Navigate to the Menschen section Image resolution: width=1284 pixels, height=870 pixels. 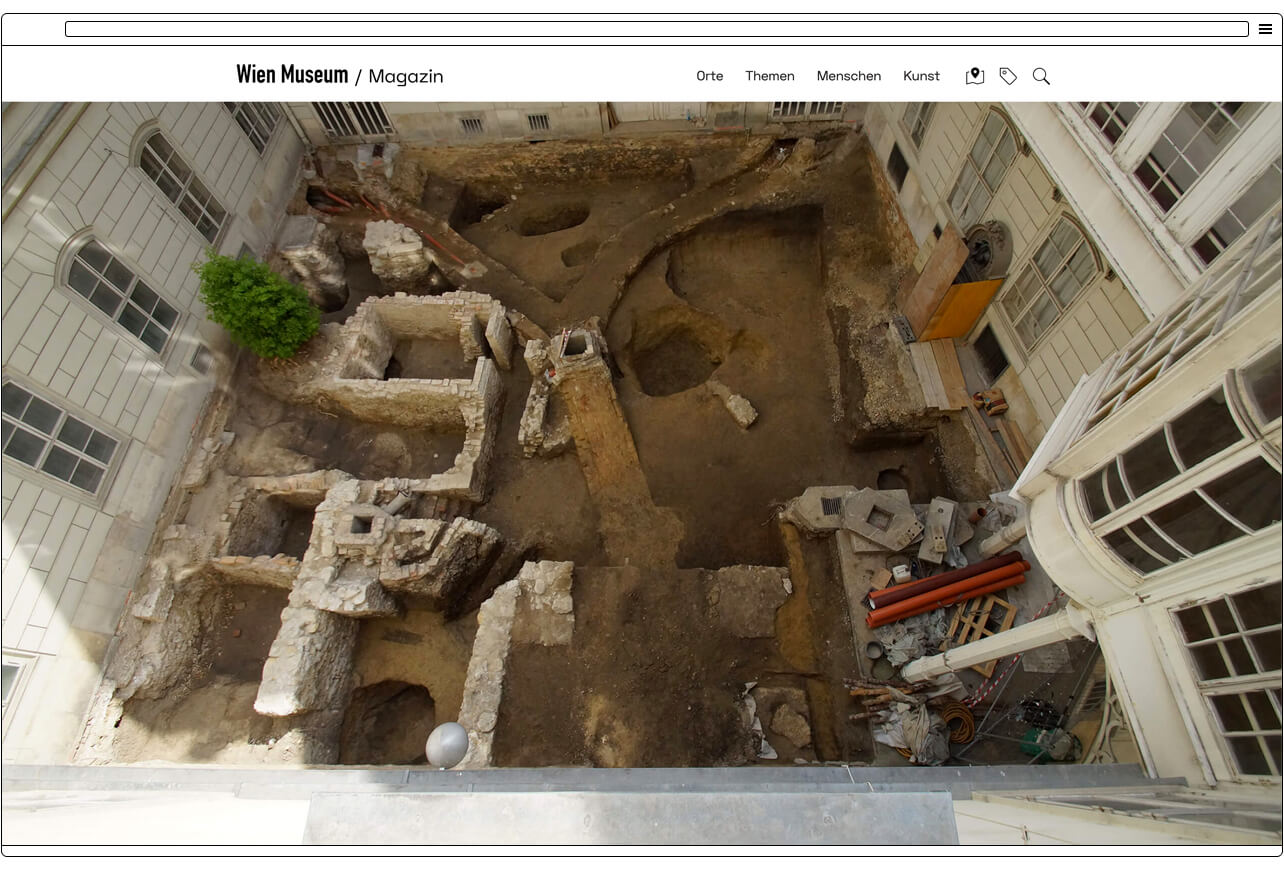(x=849, y=76)
